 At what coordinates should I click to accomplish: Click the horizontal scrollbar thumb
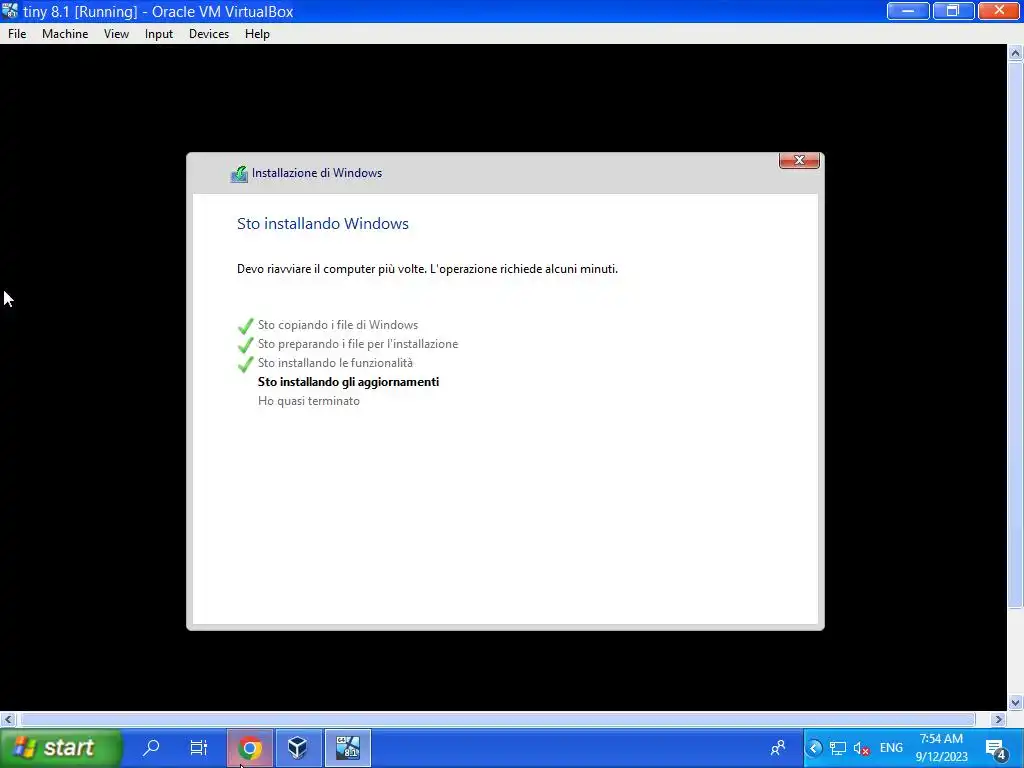[x=498, y=719]
